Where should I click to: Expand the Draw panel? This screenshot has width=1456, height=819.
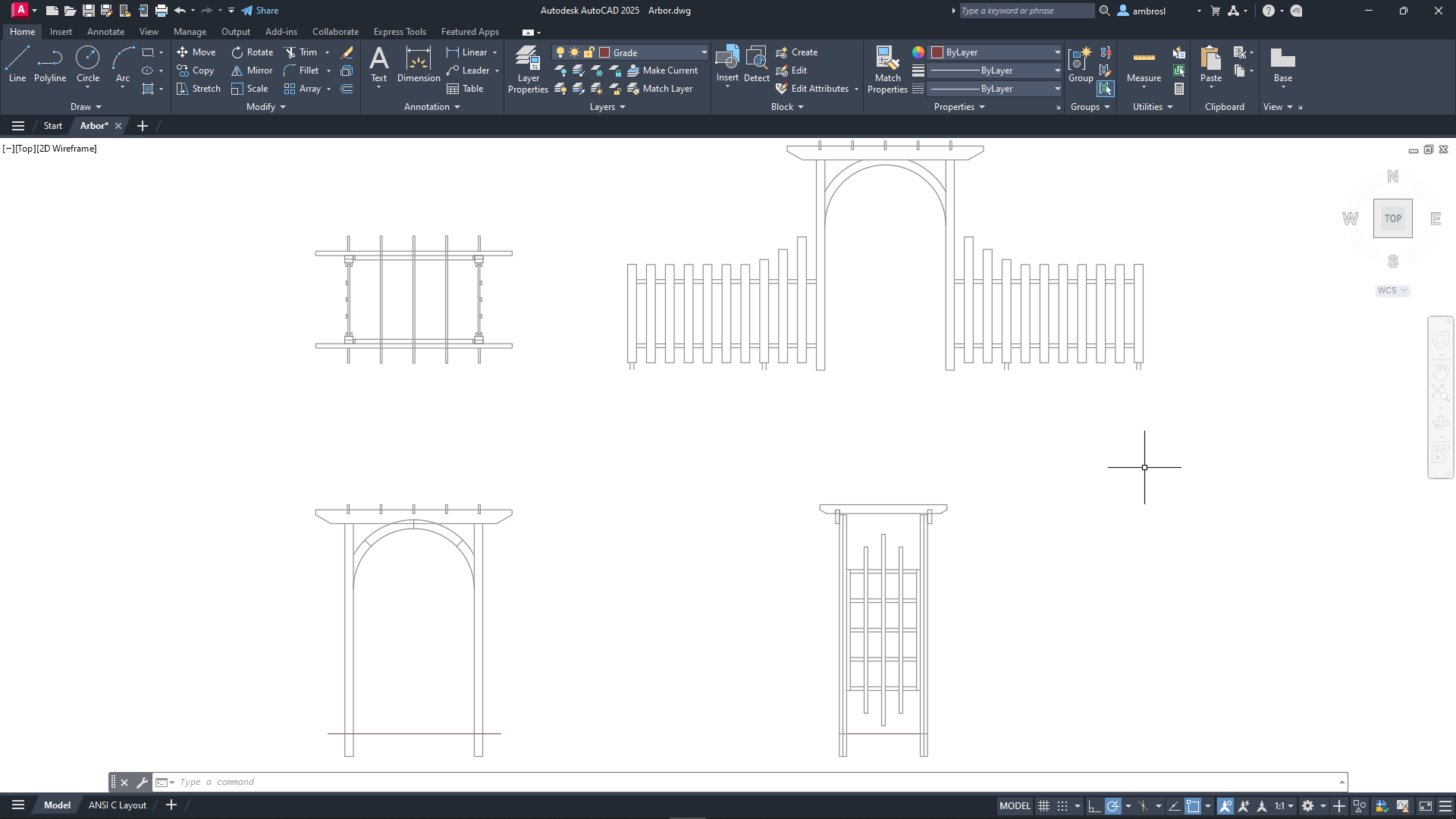pyautogui.click(x=86, y=107)
